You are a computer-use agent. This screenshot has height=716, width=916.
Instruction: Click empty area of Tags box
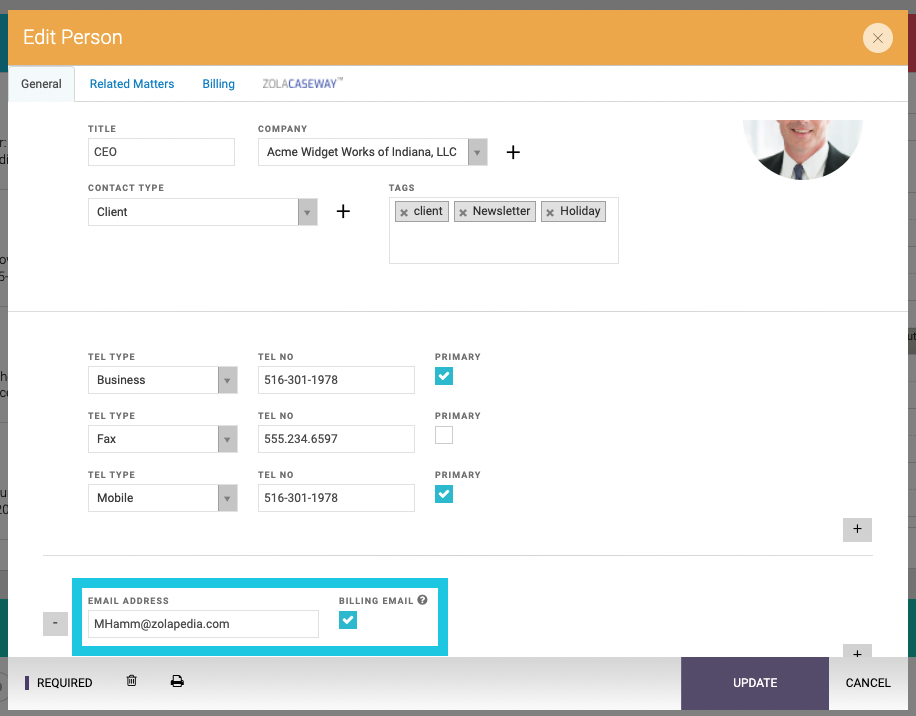(504, 245)
